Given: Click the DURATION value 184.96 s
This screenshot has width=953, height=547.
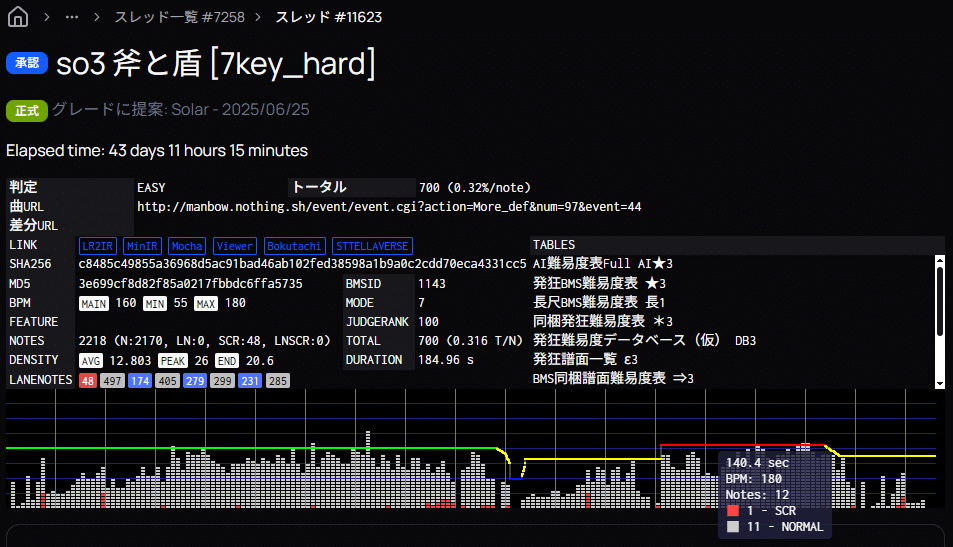Looking at the screenshot, I should (446, 360).
